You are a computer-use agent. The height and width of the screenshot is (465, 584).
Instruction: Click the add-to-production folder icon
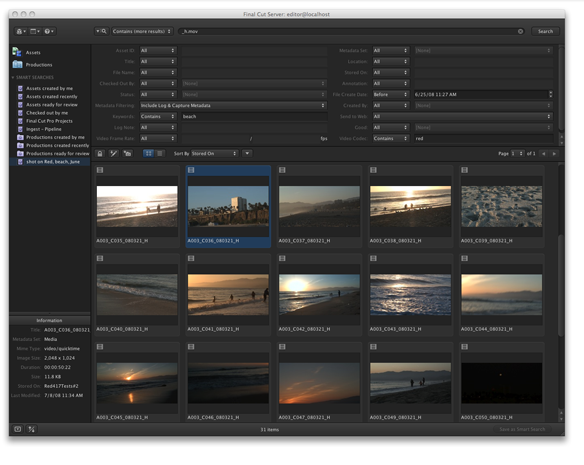[127, 154]
